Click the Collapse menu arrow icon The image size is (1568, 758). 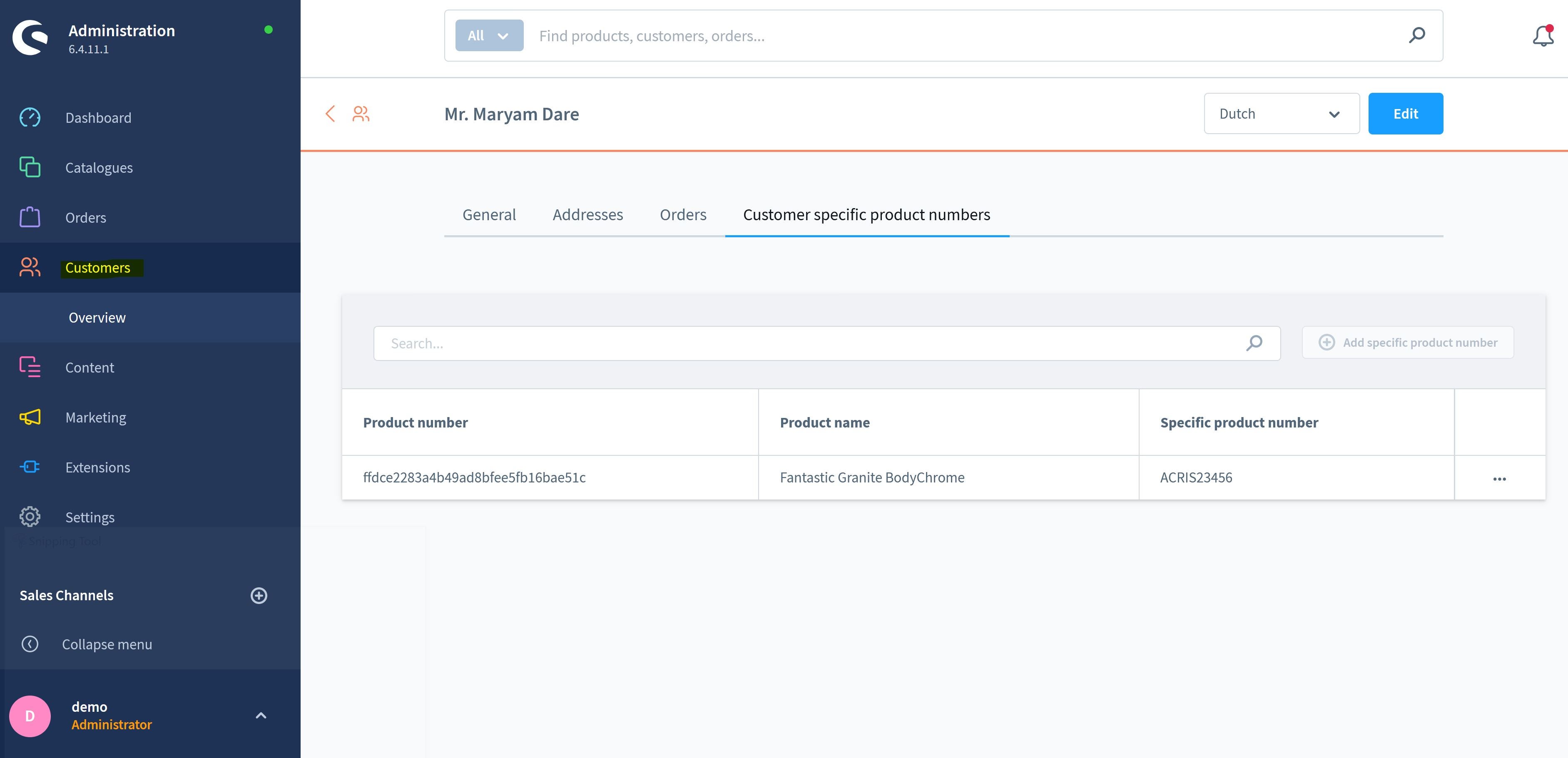click(30, 644)
